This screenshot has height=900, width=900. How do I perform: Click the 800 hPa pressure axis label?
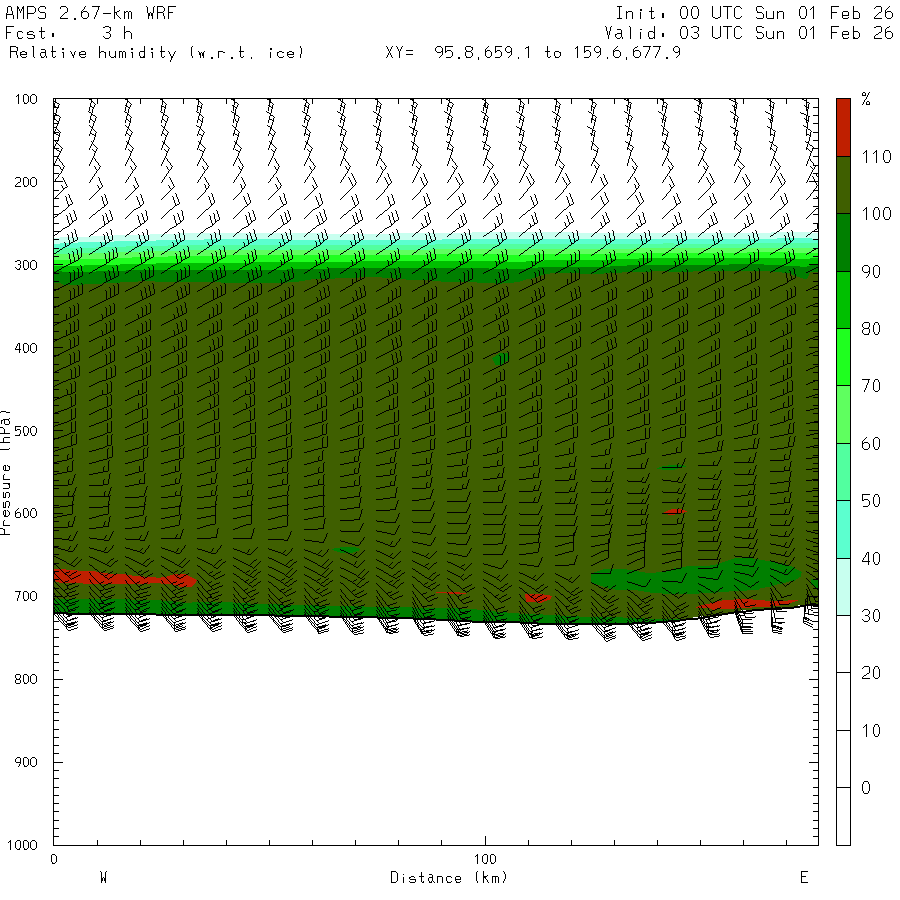pyautogui.click(x=26, y=679)
